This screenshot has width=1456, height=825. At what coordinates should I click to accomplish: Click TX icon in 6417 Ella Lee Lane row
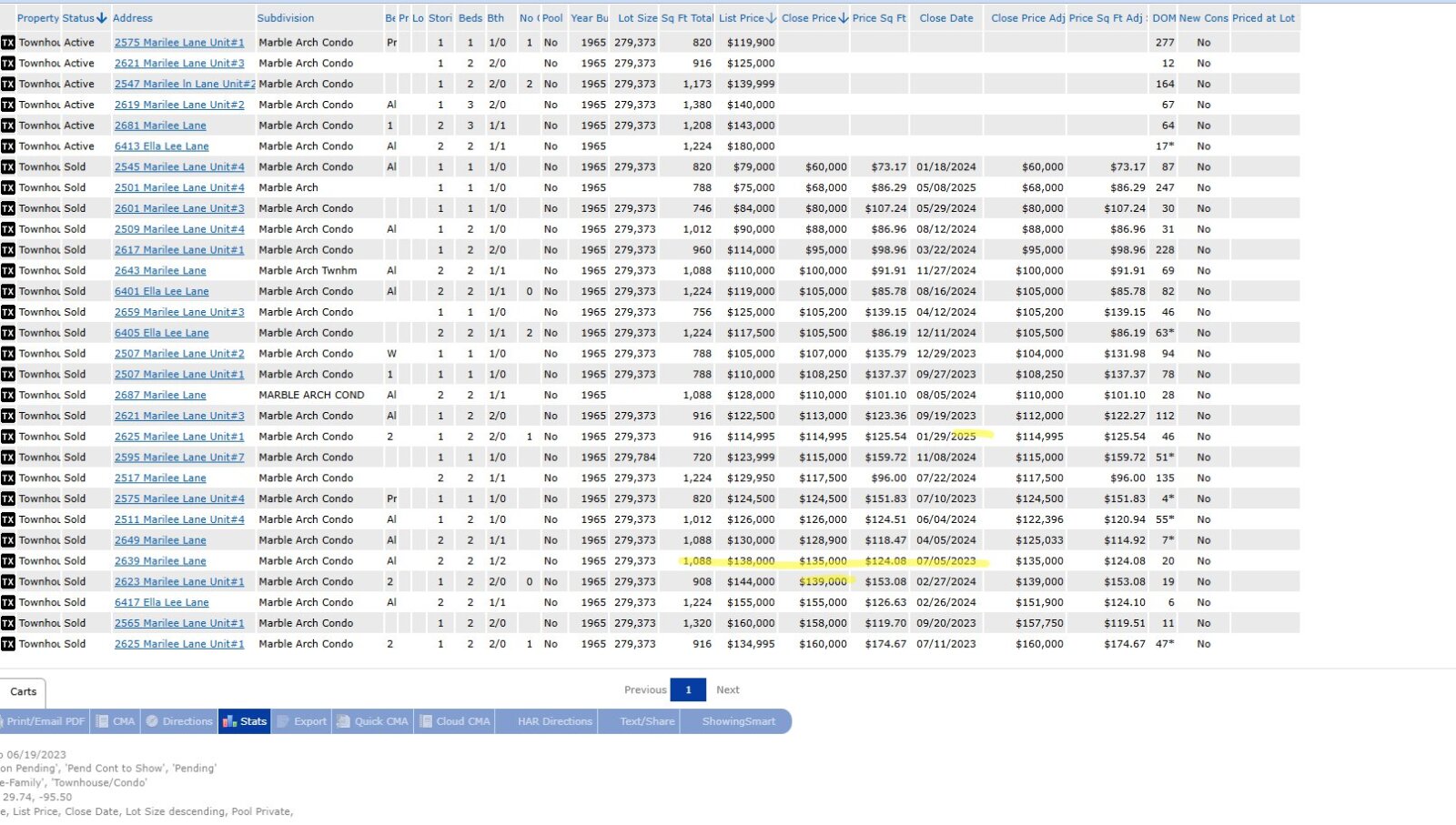click(8, 602)
